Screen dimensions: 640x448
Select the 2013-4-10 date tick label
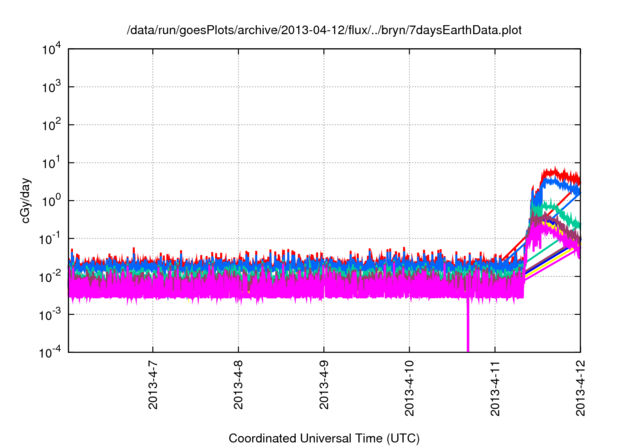(409, 388)
